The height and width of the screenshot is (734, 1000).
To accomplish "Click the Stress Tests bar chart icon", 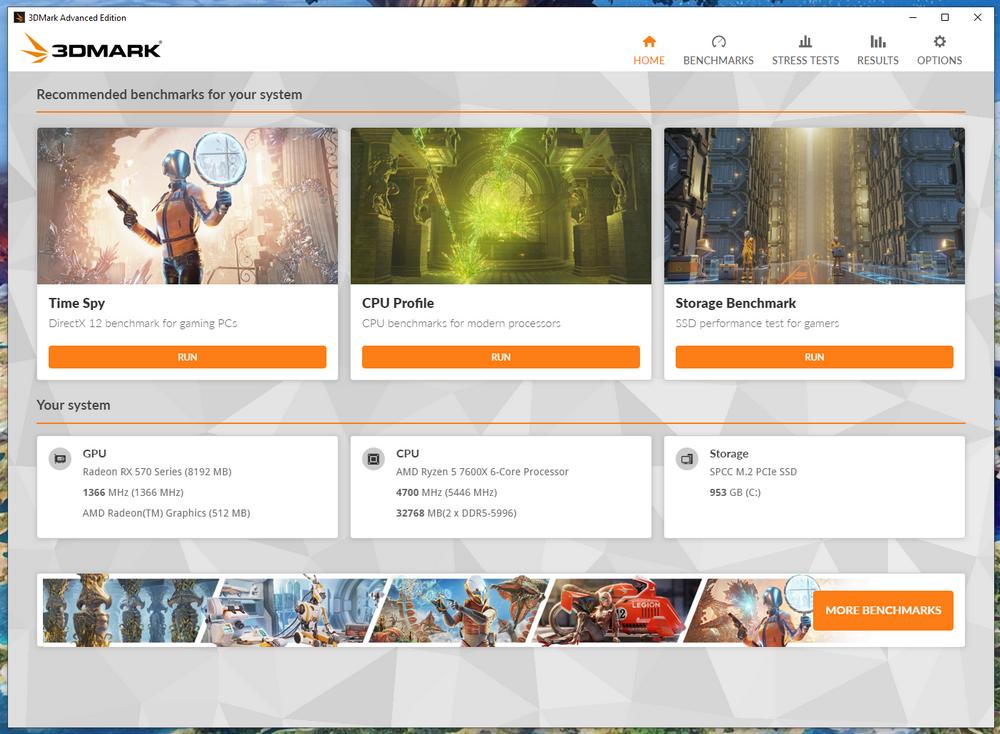I will pyautogui.click(x=805, y=41).
